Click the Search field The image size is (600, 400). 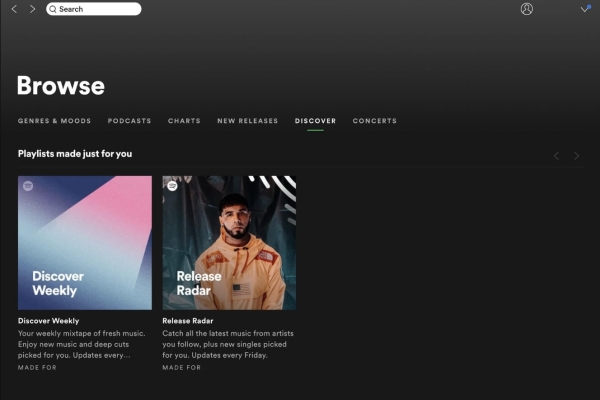point(93,9)
